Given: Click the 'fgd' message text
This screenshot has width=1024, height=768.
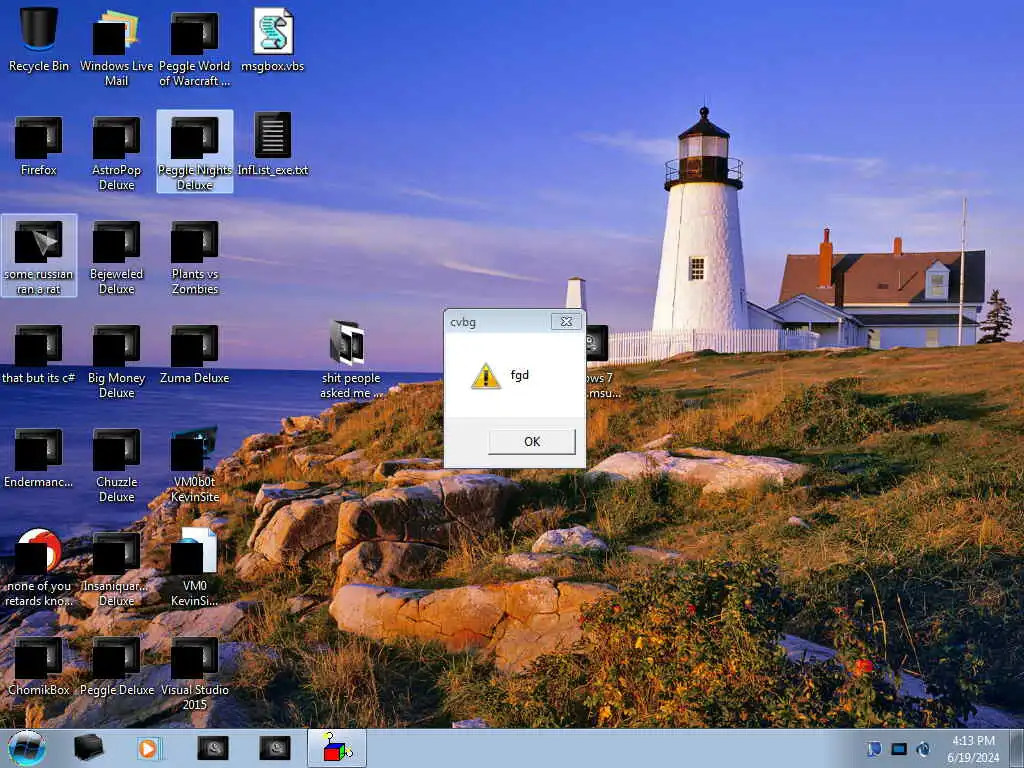Looking at the screenshot, I should click(520, 375).
